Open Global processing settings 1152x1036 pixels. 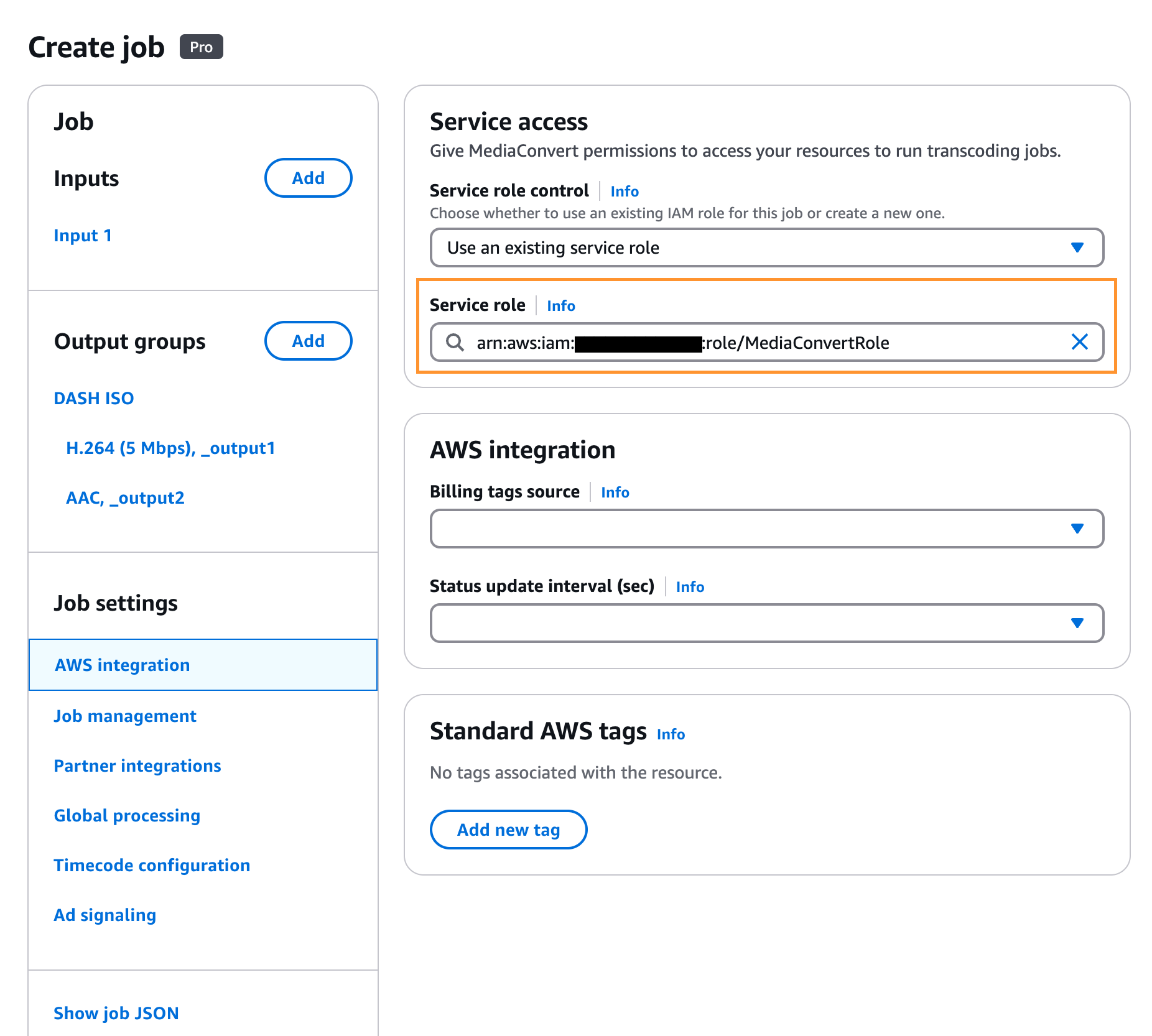coord(127,815)
